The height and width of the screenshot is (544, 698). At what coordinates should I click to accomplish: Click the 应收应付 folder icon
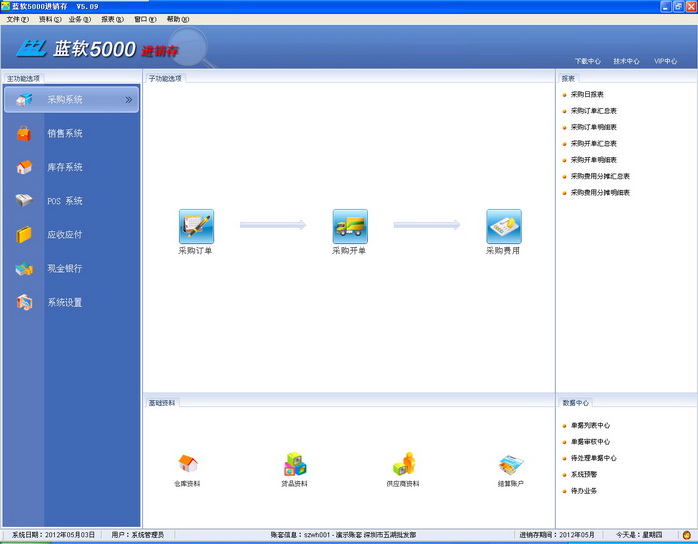point(24,234)
